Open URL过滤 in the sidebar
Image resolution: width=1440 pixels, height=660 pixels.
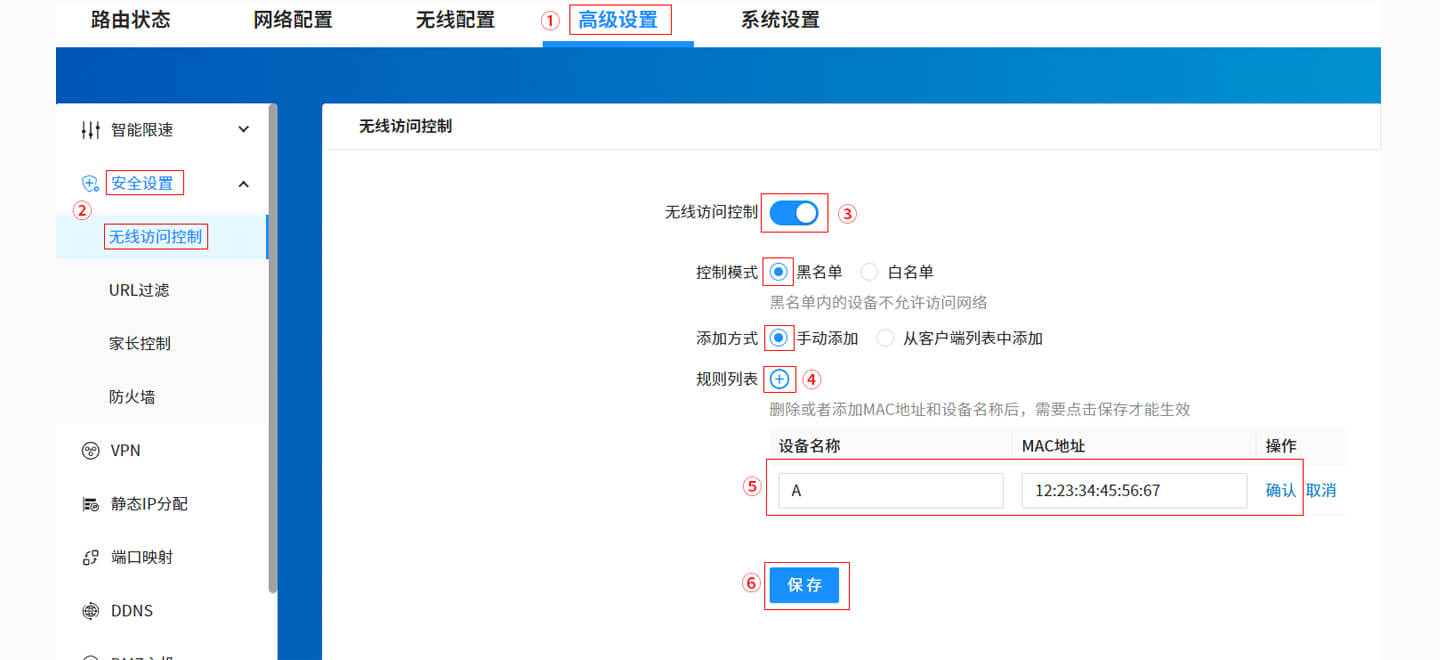(137, 289)
